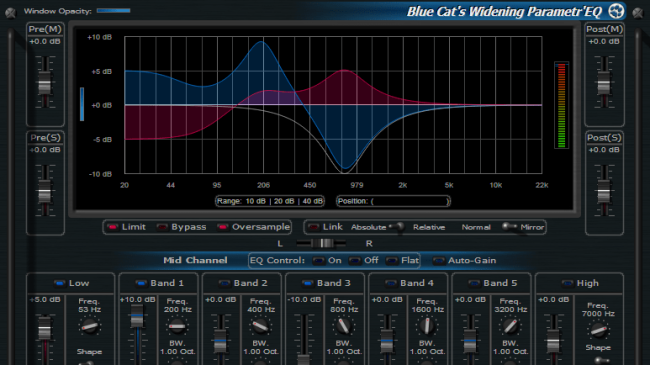Click the Band 3 frequency knob
Screen dimensions: 650x365
click(x=343, y=326)
